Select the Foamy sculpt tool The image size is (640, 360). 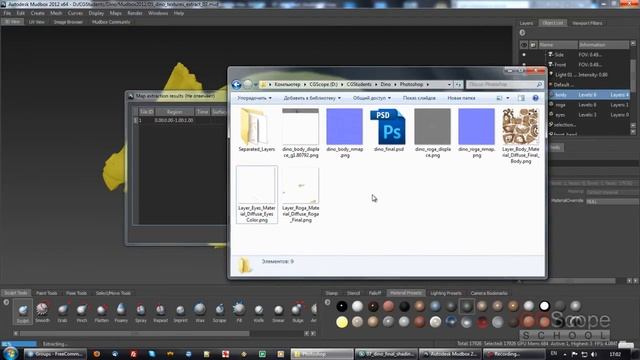[x=121, y=312]
